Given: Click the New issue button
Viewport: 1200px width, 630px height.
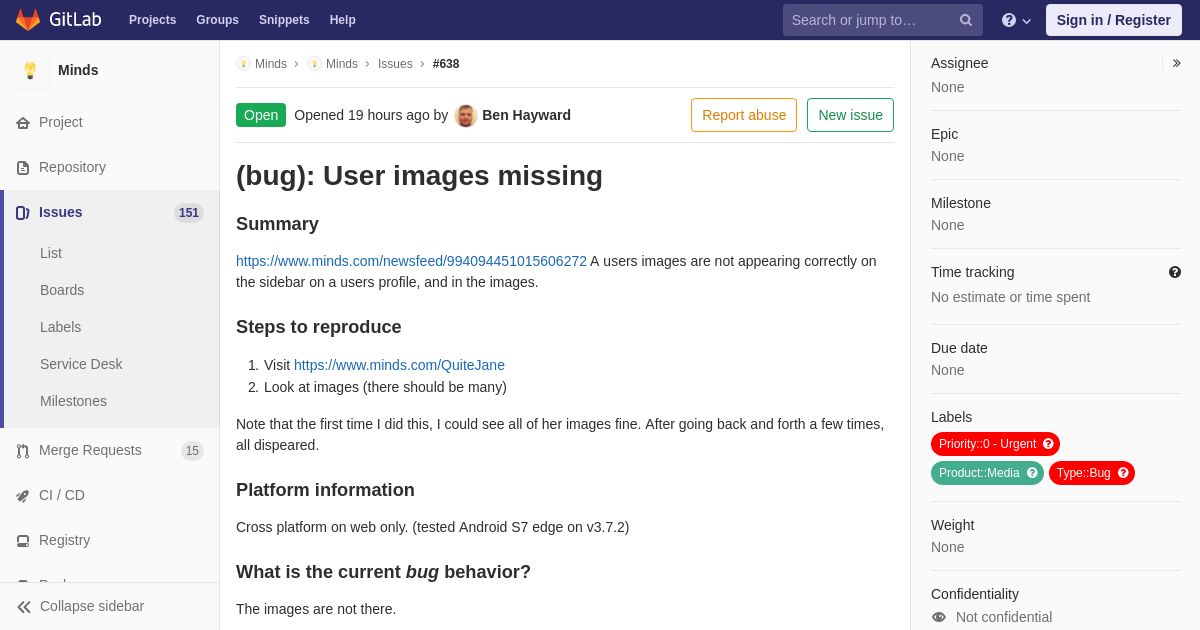Looking at the screenshot, I should pos(850,115).
